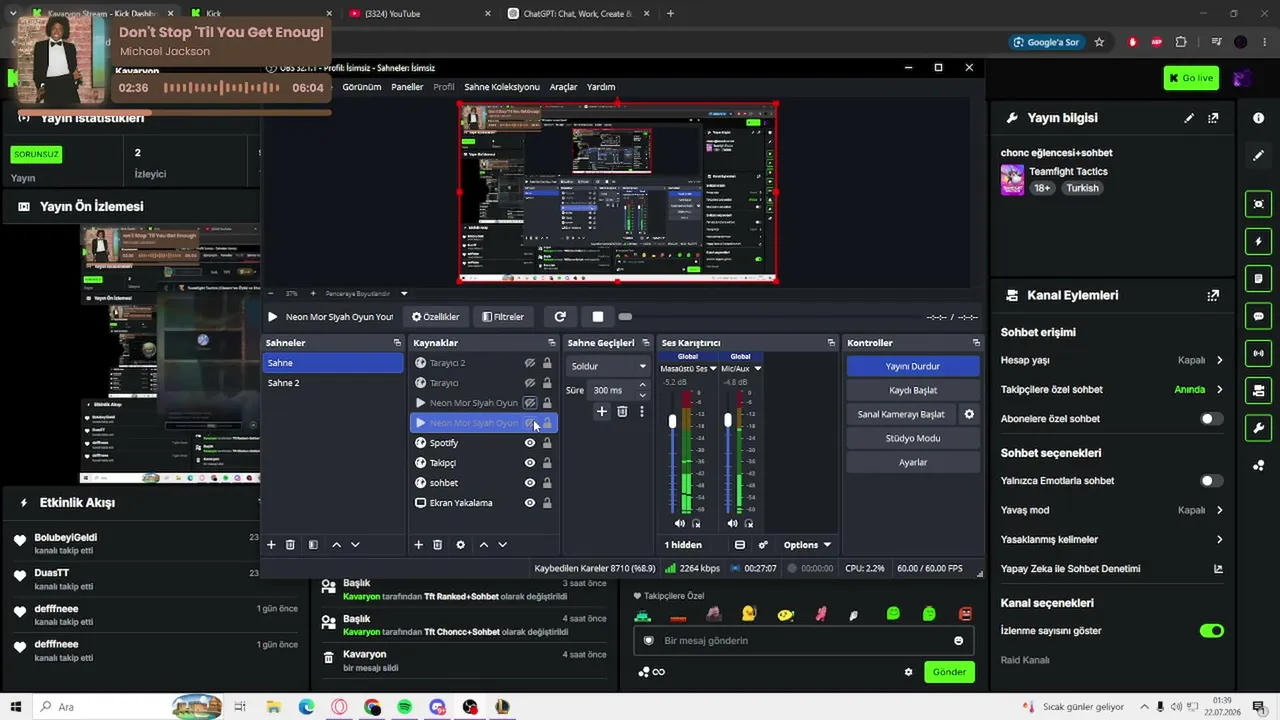Open transition properties three-dot menu

641,411
